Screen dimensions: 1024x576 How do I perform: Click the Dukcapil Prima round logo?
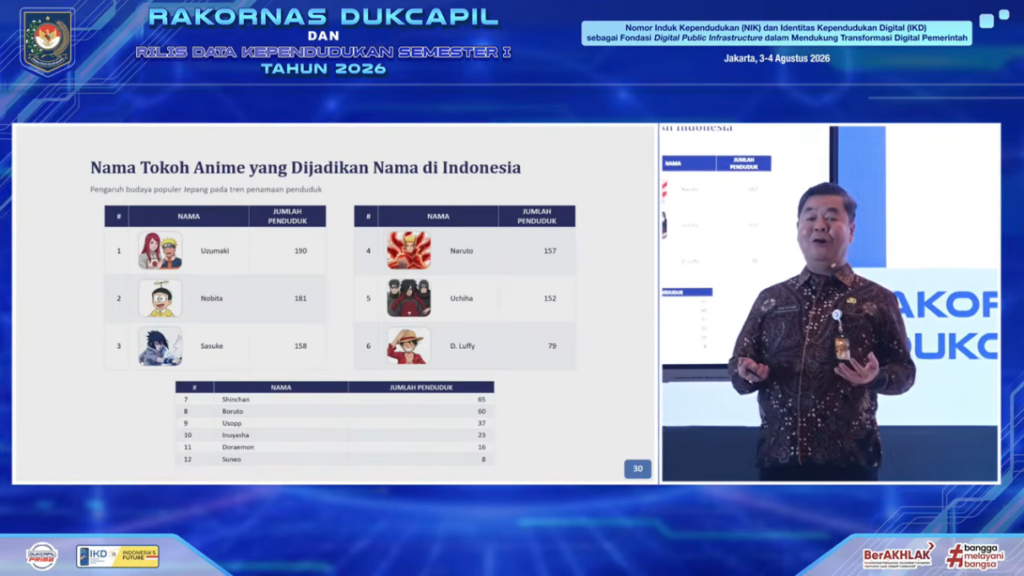[x=42, y=556]
